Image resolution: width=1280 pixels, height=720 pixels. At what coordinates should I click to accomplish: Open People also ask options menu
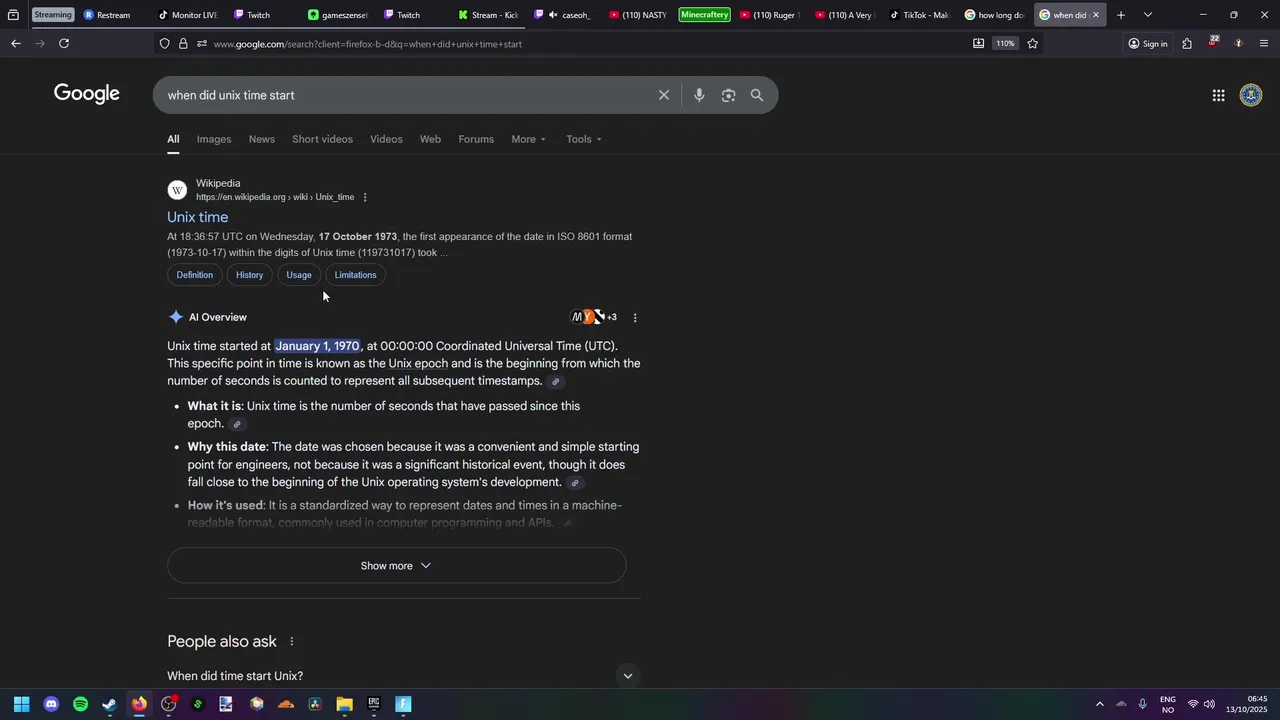coord(292,642)
